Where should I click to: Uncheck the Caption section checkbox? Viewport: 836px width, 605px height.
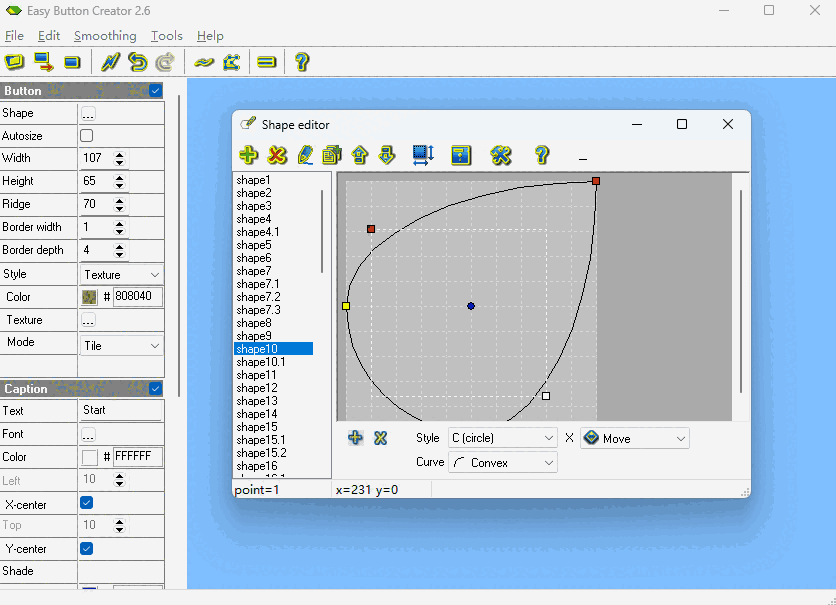coord(154,389)
